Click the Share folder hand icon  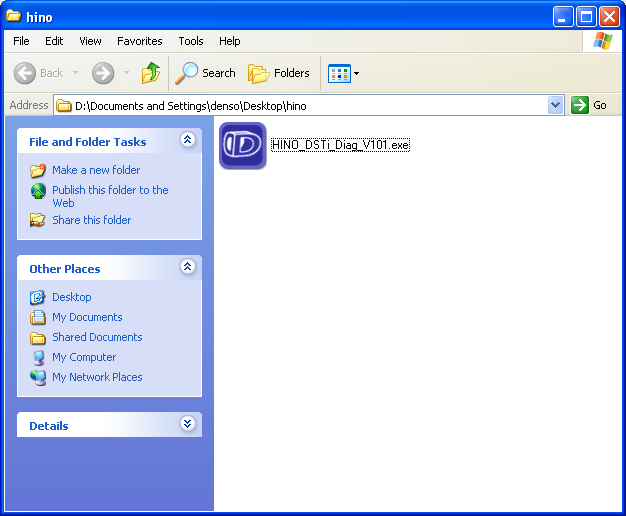tap(38, 220)
